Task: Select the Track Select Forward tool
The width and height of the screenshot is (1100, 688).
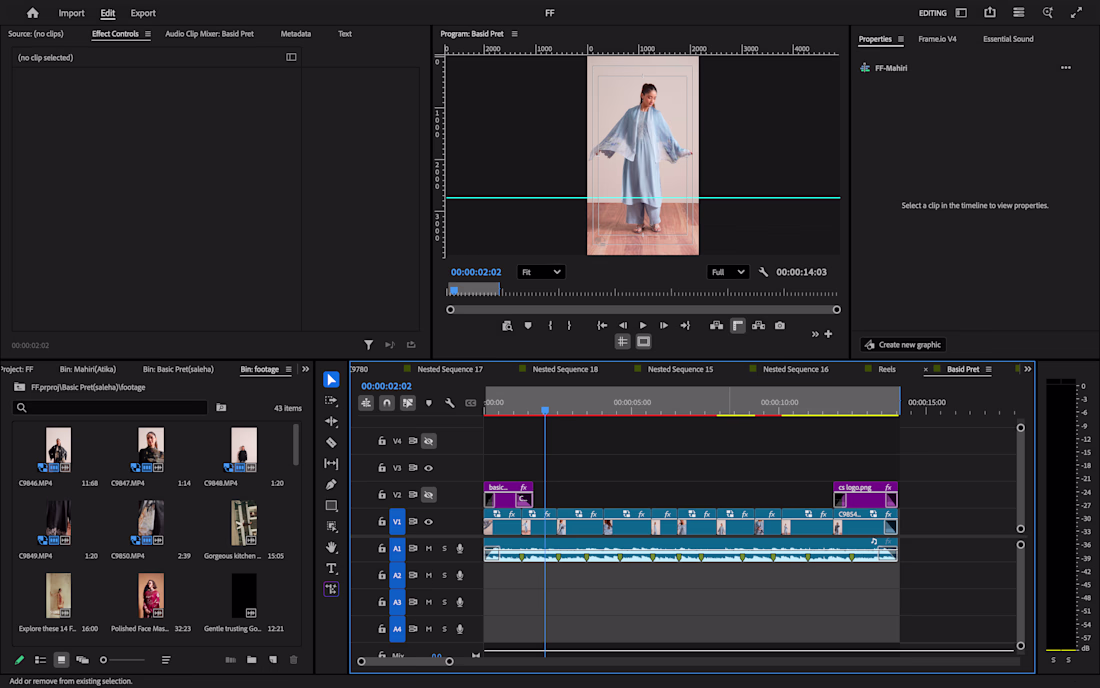Action: click(331, 400)
